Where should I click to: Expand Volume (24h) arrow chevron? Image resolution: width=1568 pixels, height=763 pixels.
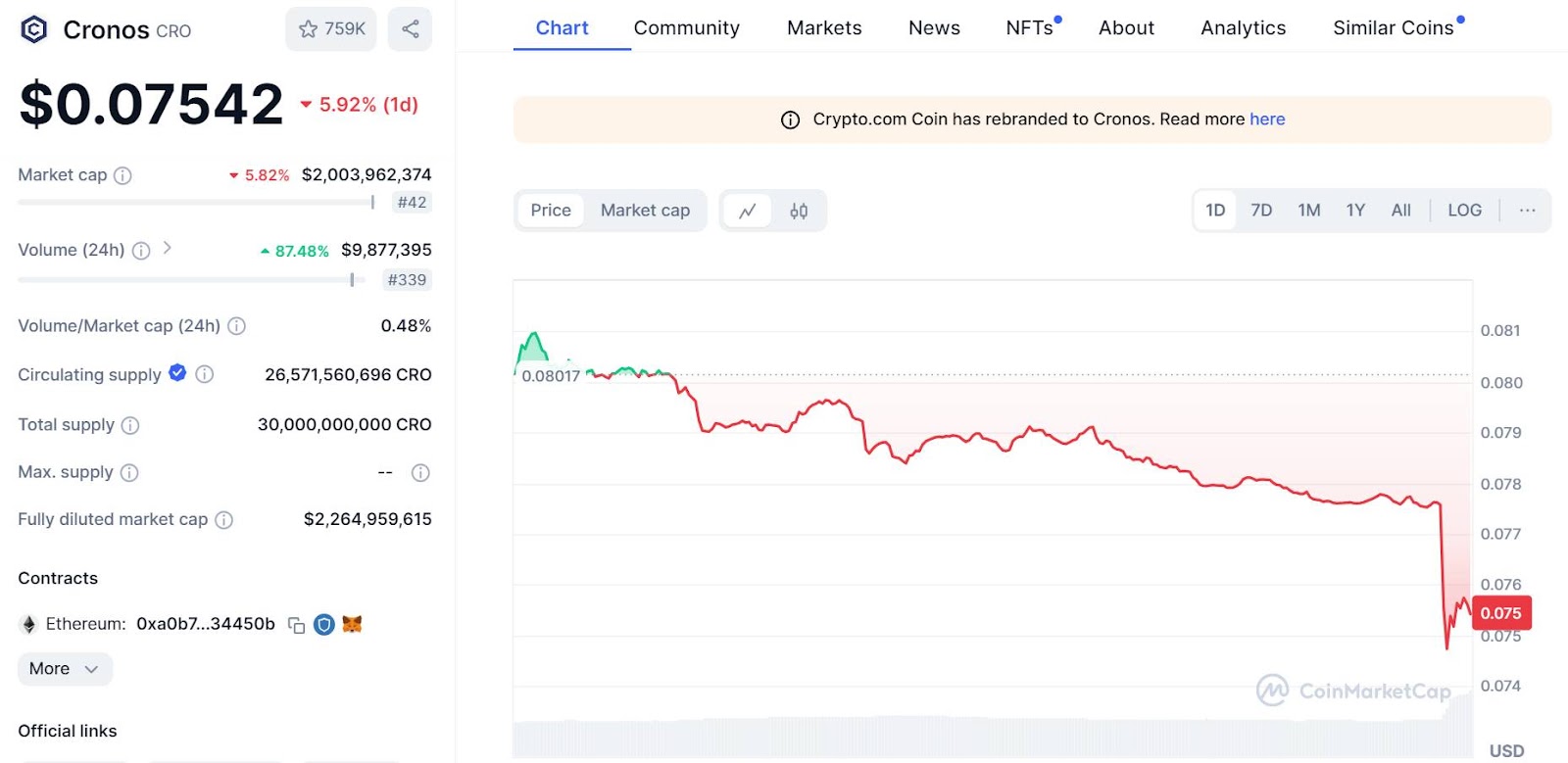(x=168, y=248)
